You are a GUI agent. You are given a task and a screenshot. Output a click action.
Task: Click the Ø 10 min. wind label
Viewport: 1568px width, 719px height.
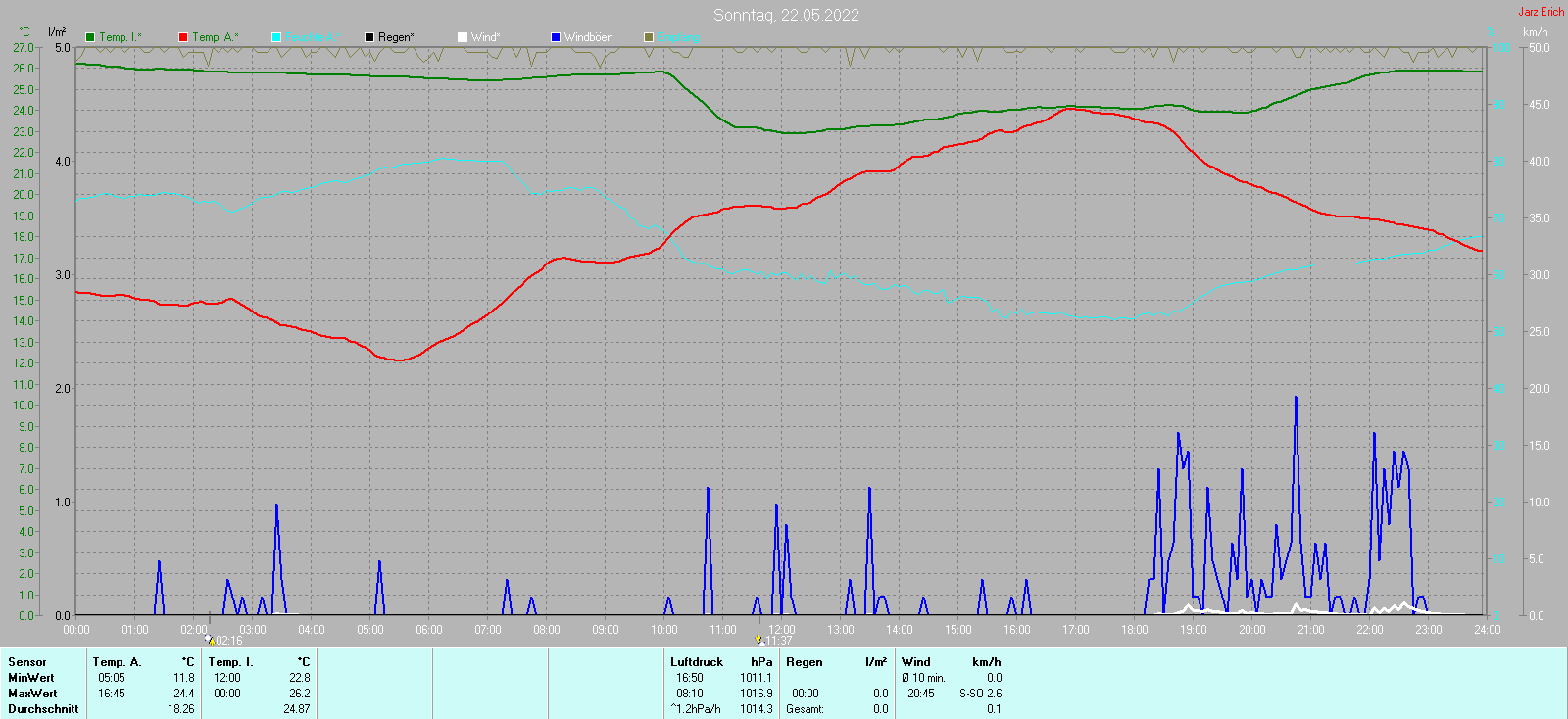(923, 678)
